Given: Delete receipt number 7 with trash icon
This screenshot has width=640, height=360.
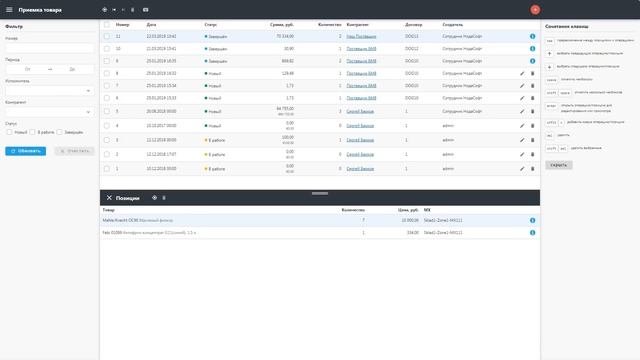Looking at the screenshot, I should click(x=532, y=86).
